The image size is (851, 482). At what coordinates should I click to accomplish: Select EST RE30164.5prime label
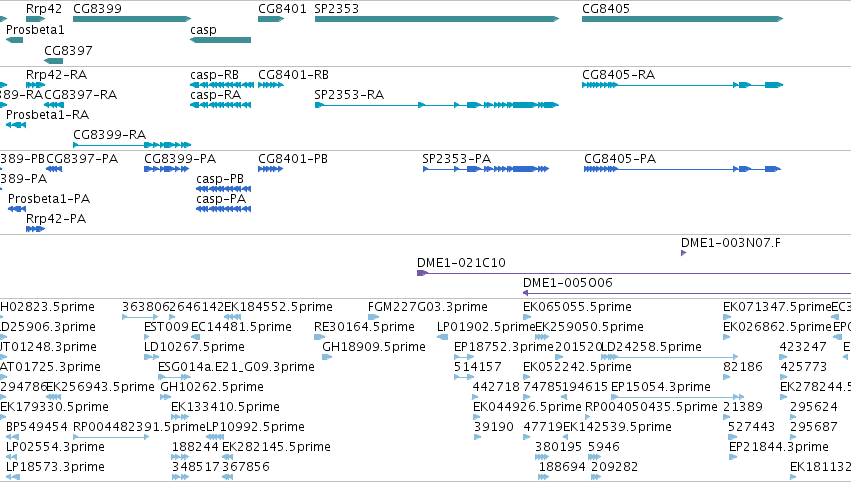(364, 327)
